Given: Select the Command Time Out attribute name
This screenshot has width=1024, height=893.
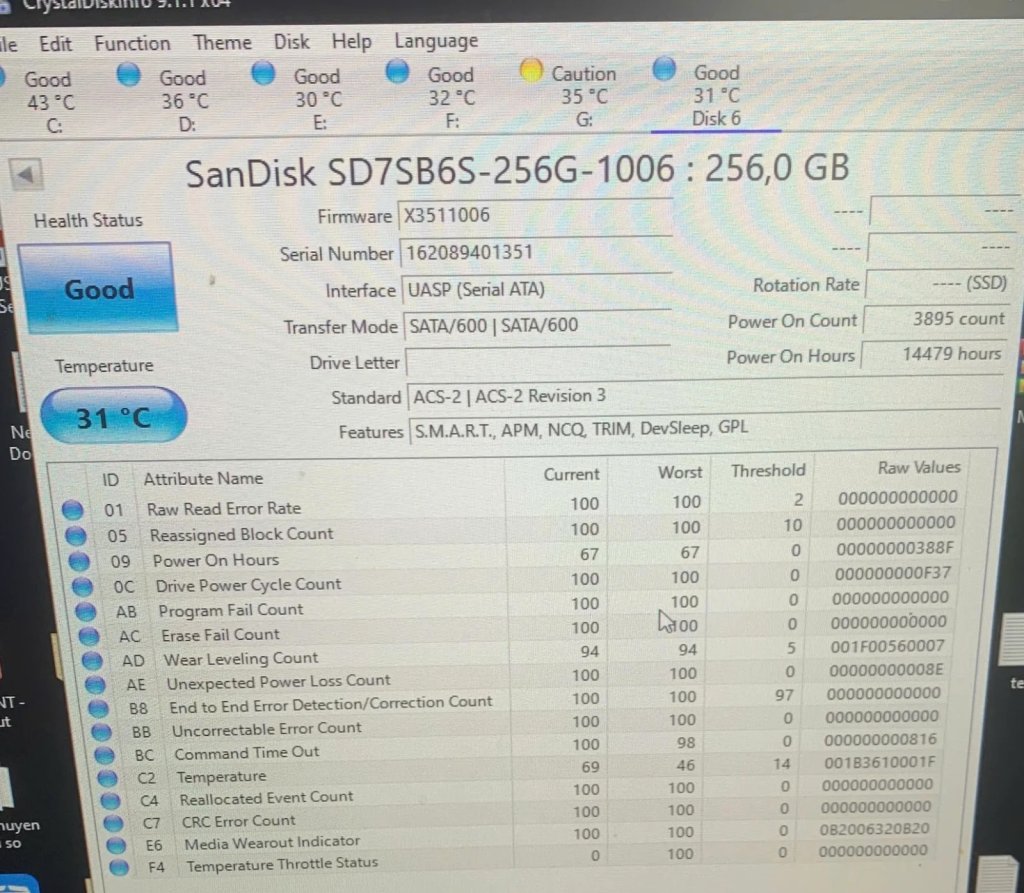Looking at the screenshot, I should pos(246,753).
